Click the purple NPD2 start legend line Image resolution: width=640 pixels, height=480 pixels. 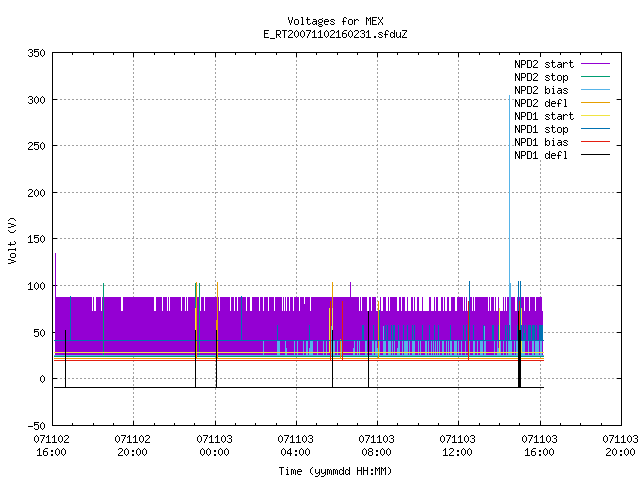595,64
